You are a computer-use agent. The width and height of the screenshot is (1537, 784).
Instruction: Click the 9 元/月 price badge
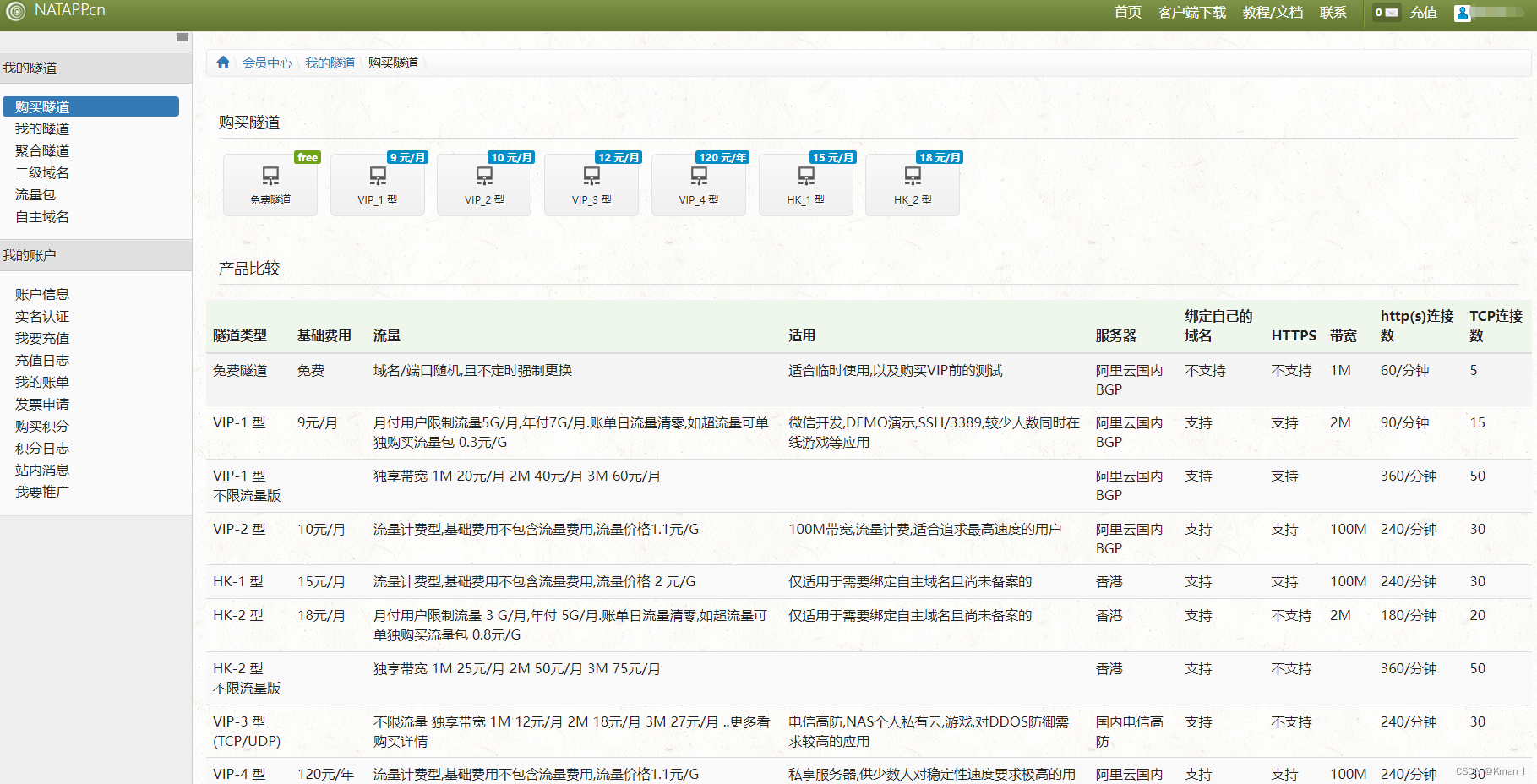(408, 157)
